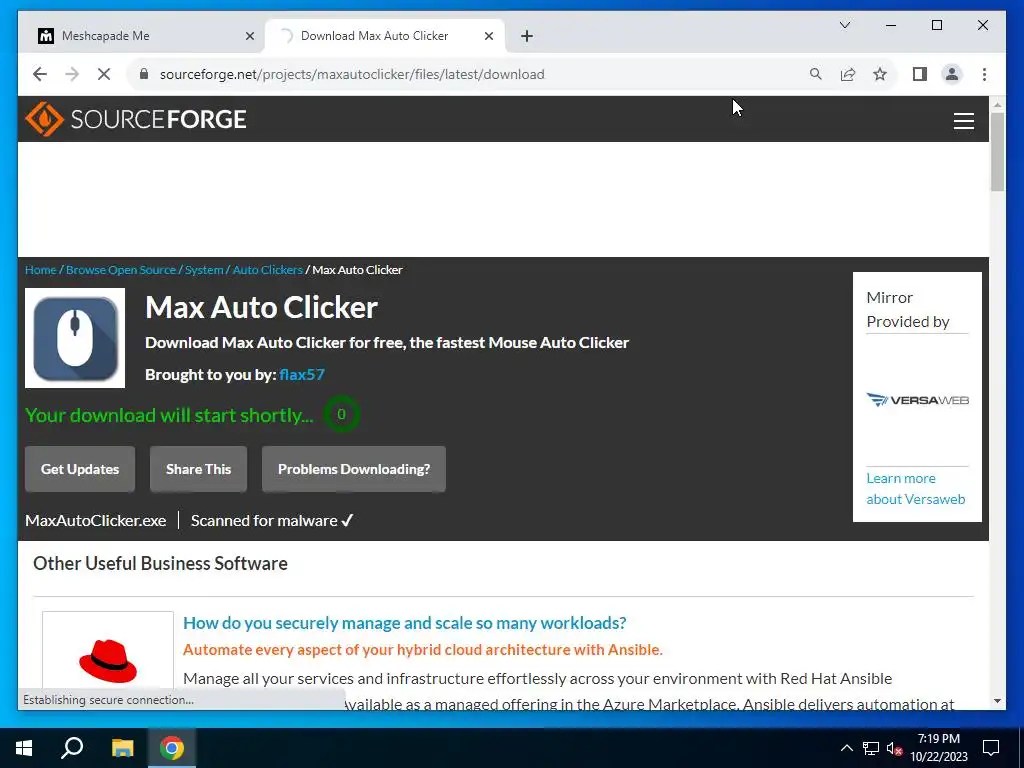This screenshot has width=1024, height=768.
Task: Click the browser forward arrow
Action: tap(72, 74)
